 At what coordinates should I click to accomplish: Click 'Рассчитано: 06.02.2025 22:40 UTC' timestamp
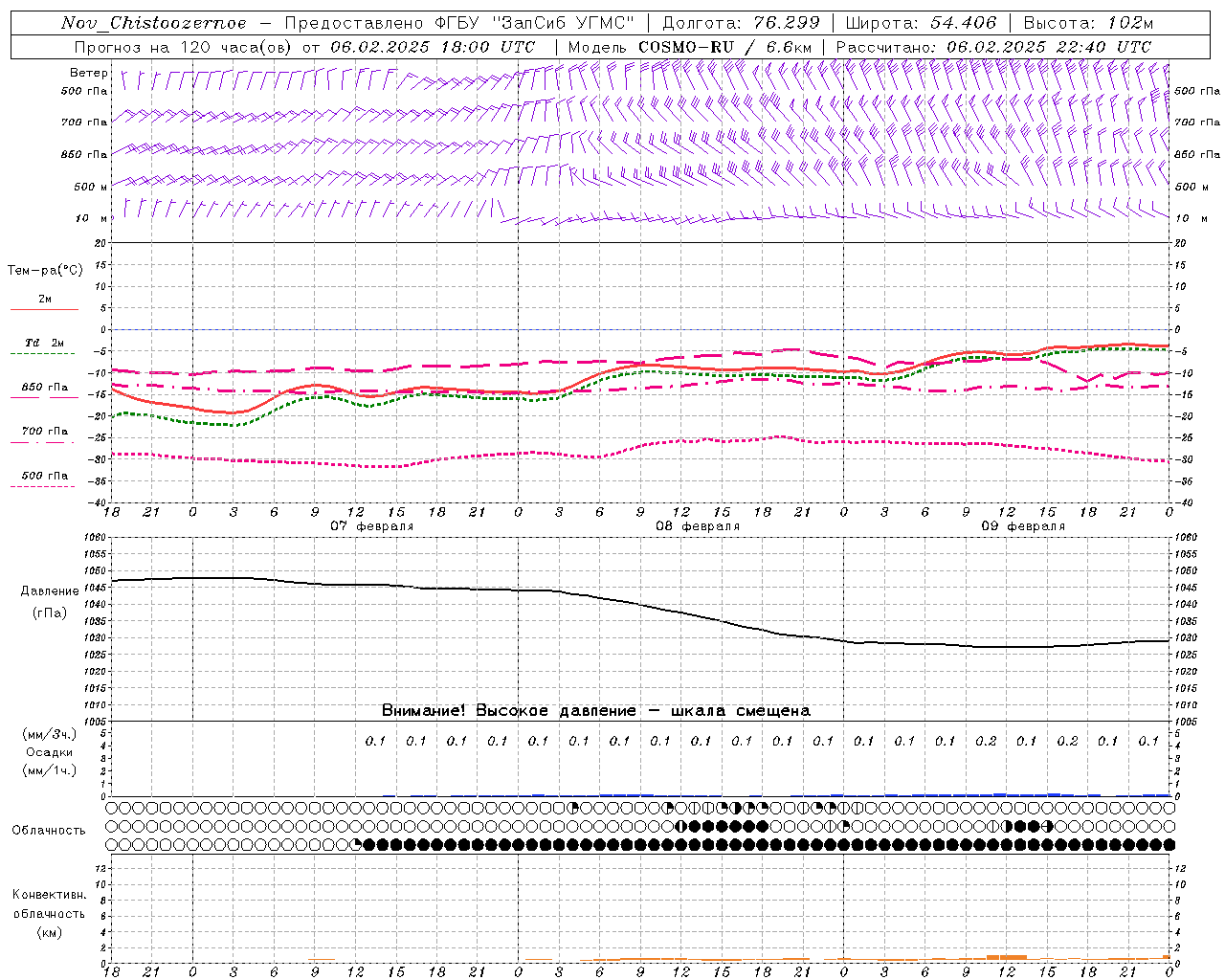coord(993,47)
